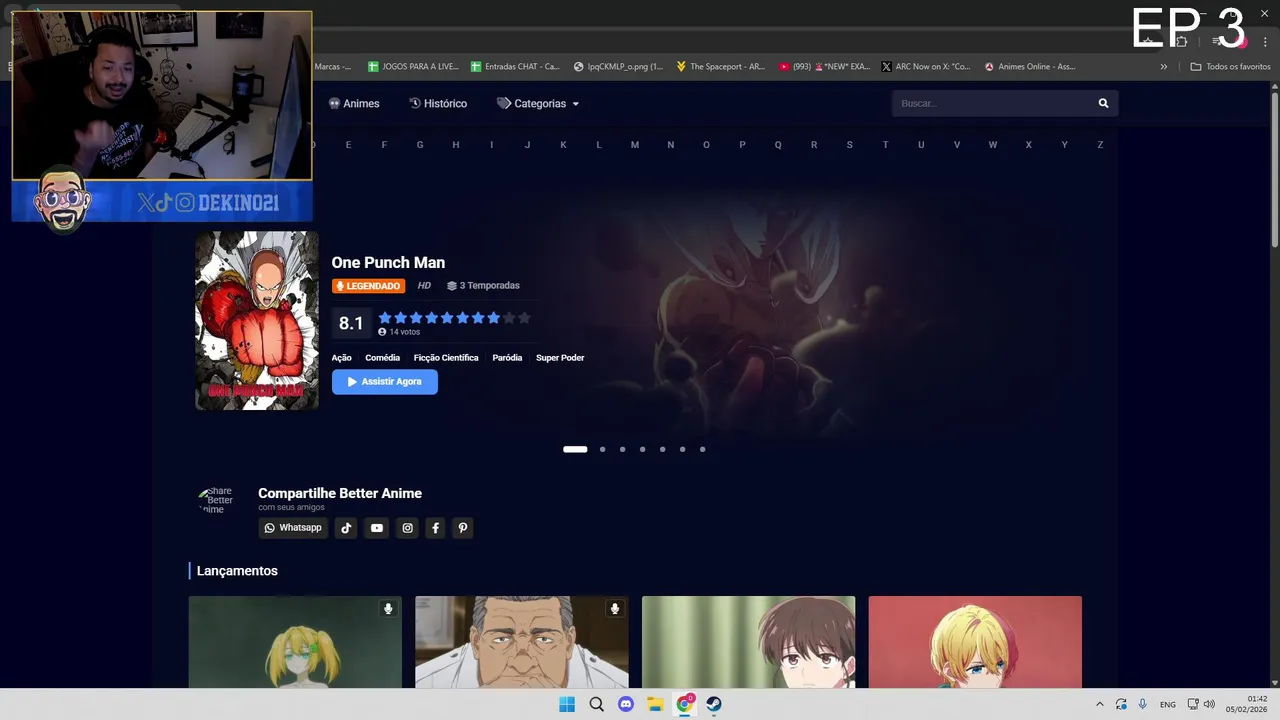Go to the third carousel slide
Viewport: 1280px width, 720px height.
tap(622, 449)
